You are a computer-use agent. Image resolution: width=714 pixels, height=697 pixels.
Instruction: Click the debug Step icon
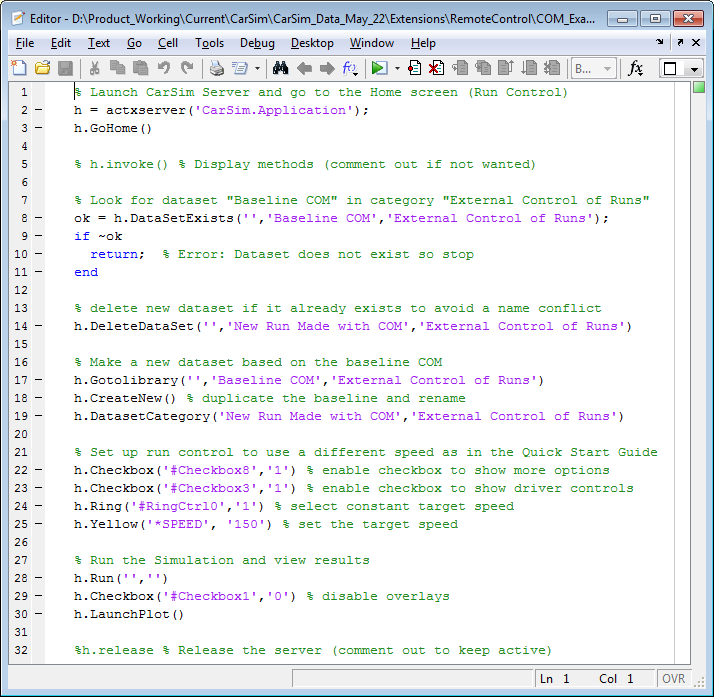click(x=460, y=68)
